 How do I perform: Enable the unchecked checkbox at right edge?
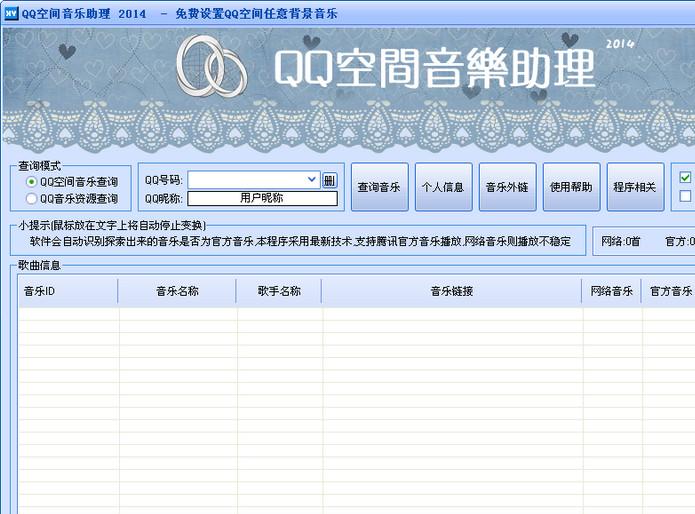click(685, 196)
